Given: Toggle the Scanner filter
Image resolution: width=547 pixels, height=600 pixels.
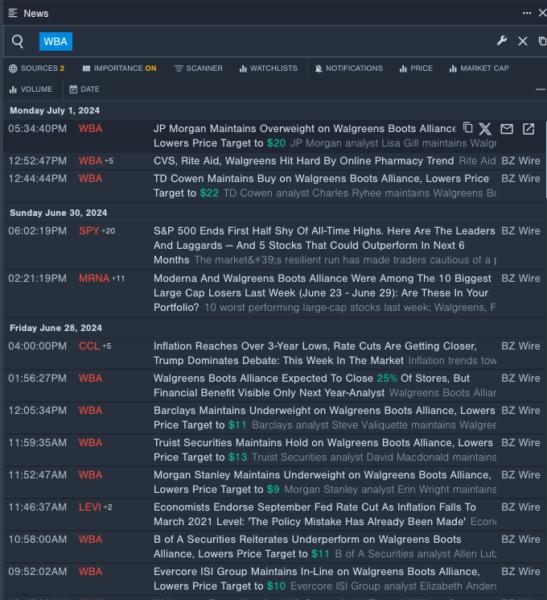Looking at the screenshot, I should click(198, 68).
